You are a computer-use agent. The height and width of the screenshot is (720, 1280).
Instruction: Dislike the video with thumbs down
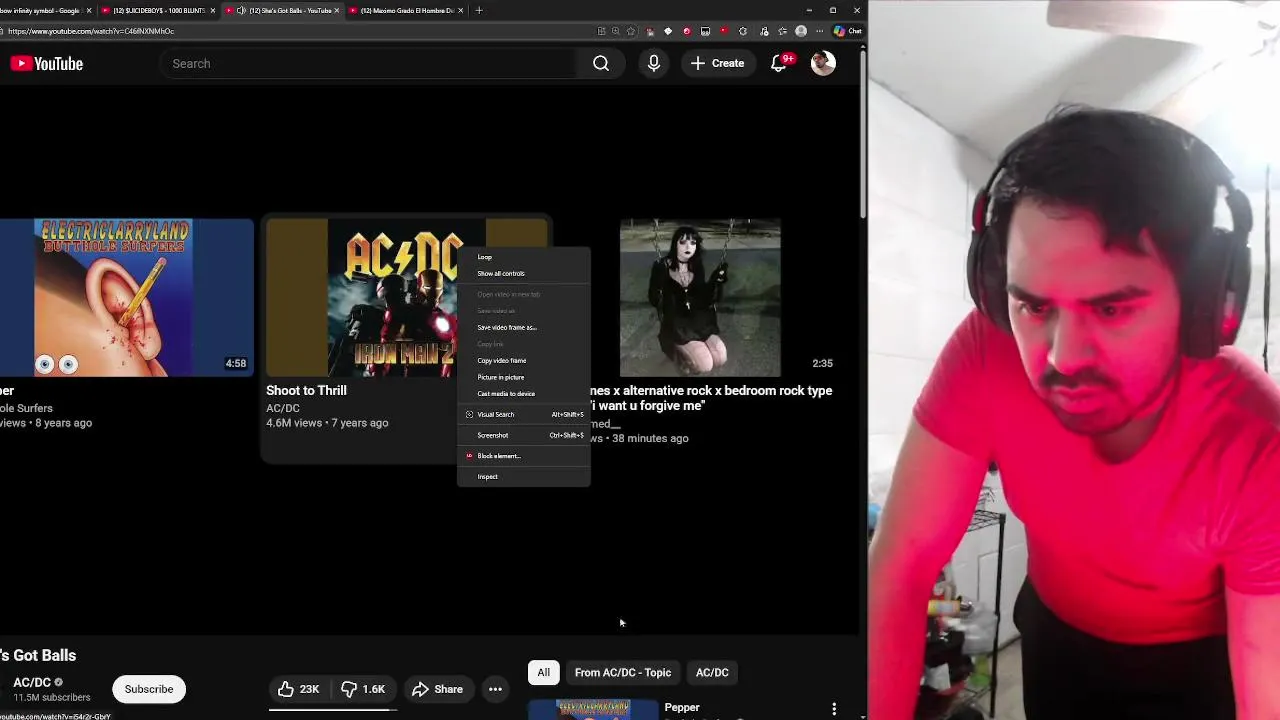362,689
